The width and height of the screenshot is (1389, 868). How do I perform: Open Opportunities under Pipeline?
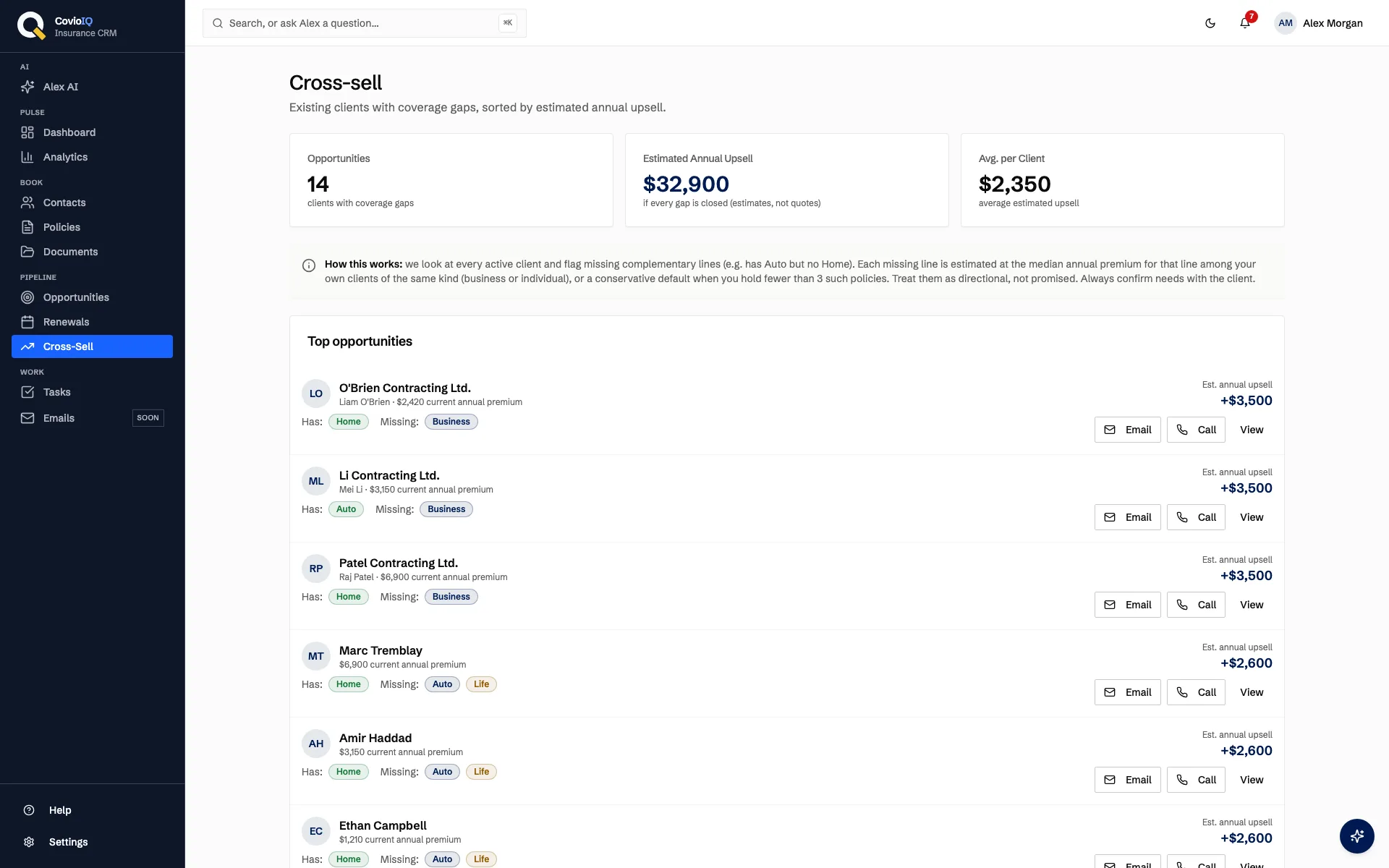tap(92, 297)
